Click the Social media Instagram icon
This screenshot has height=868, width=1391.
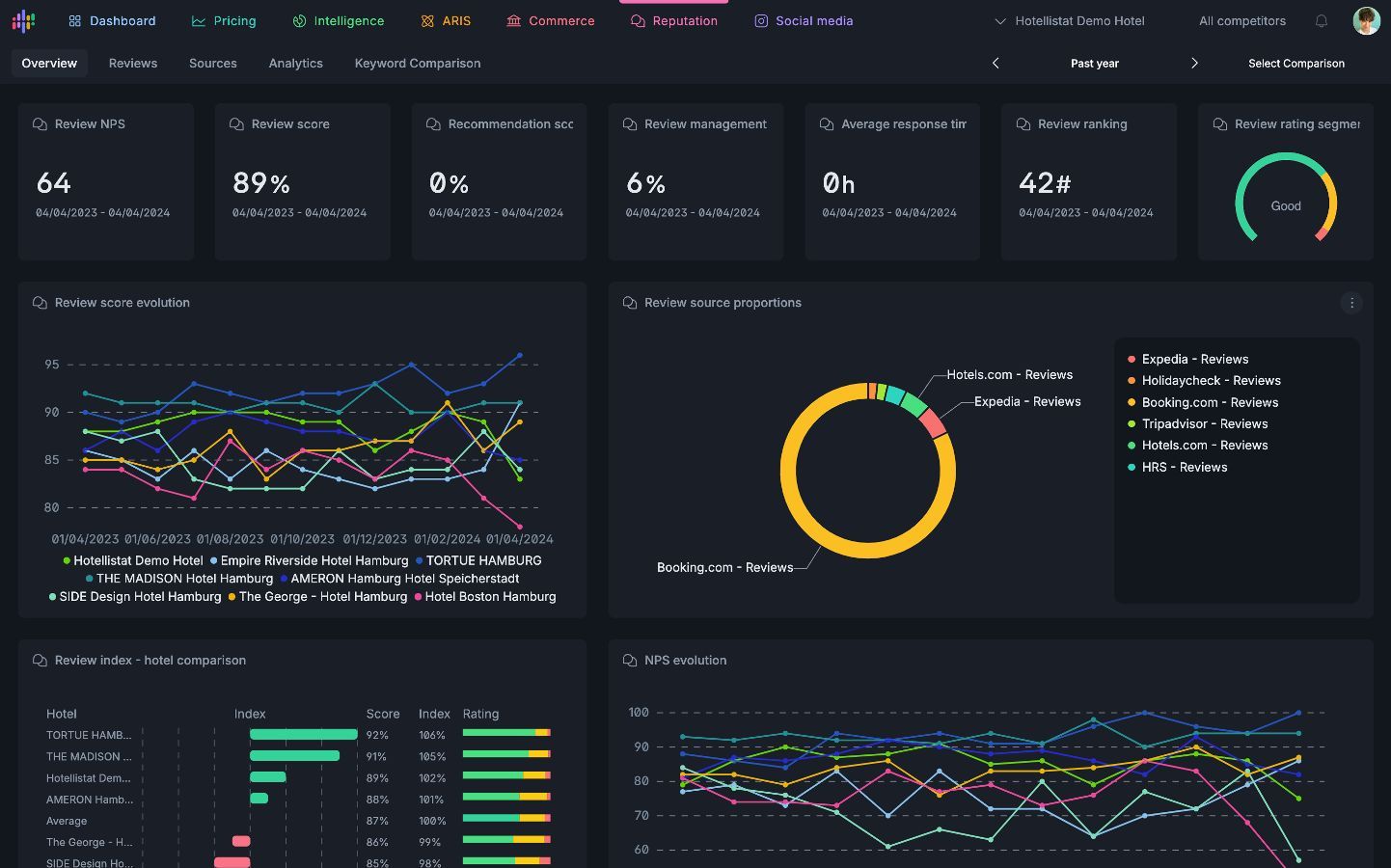click(761, 20)
